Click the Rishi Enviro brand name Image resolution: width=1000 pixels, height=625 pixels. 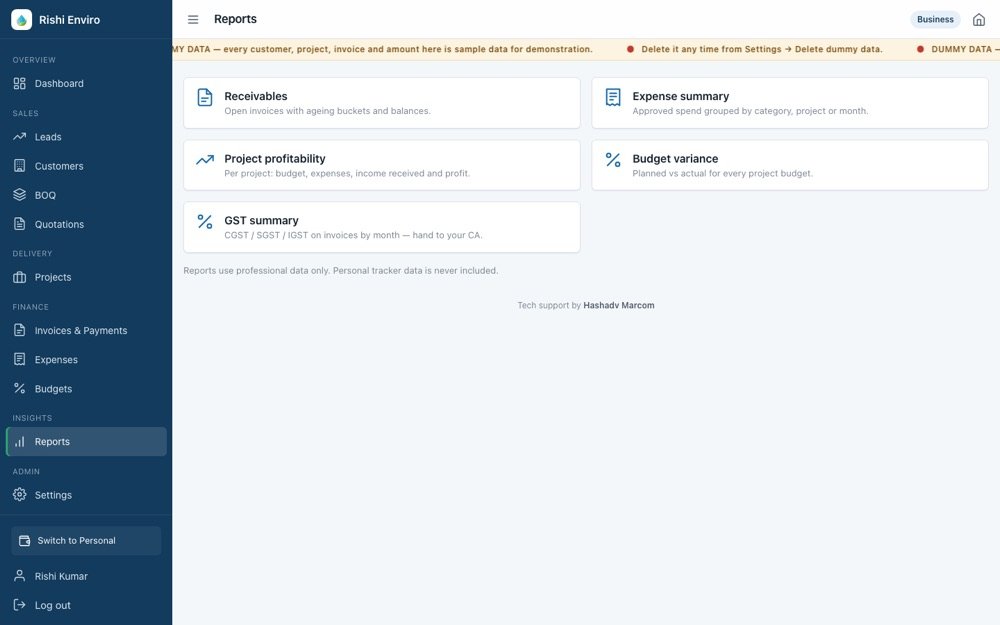pos(70,20)
